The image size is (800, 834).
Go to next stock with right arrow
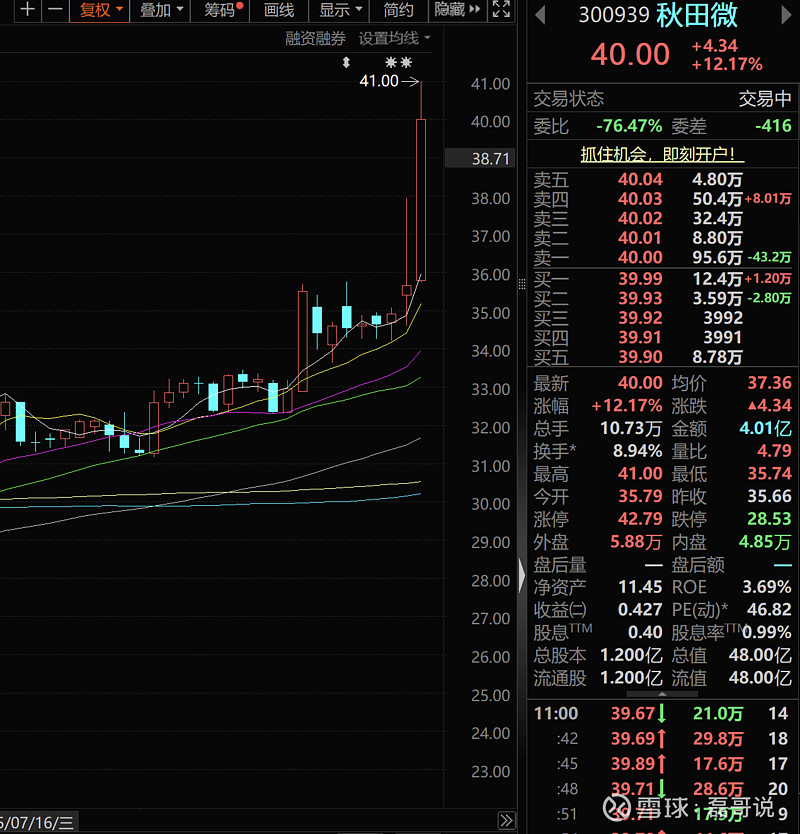[x=786, y=15]
